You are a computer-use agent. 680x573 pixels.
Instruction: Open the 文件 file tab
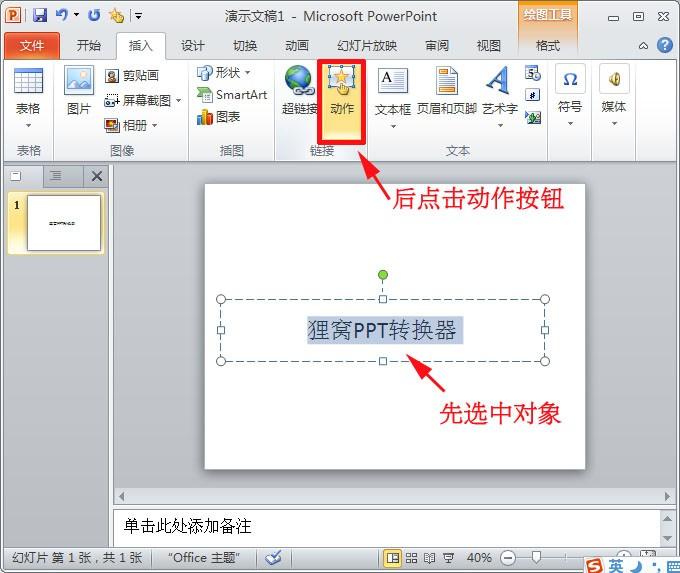click(x=32, y=46)
